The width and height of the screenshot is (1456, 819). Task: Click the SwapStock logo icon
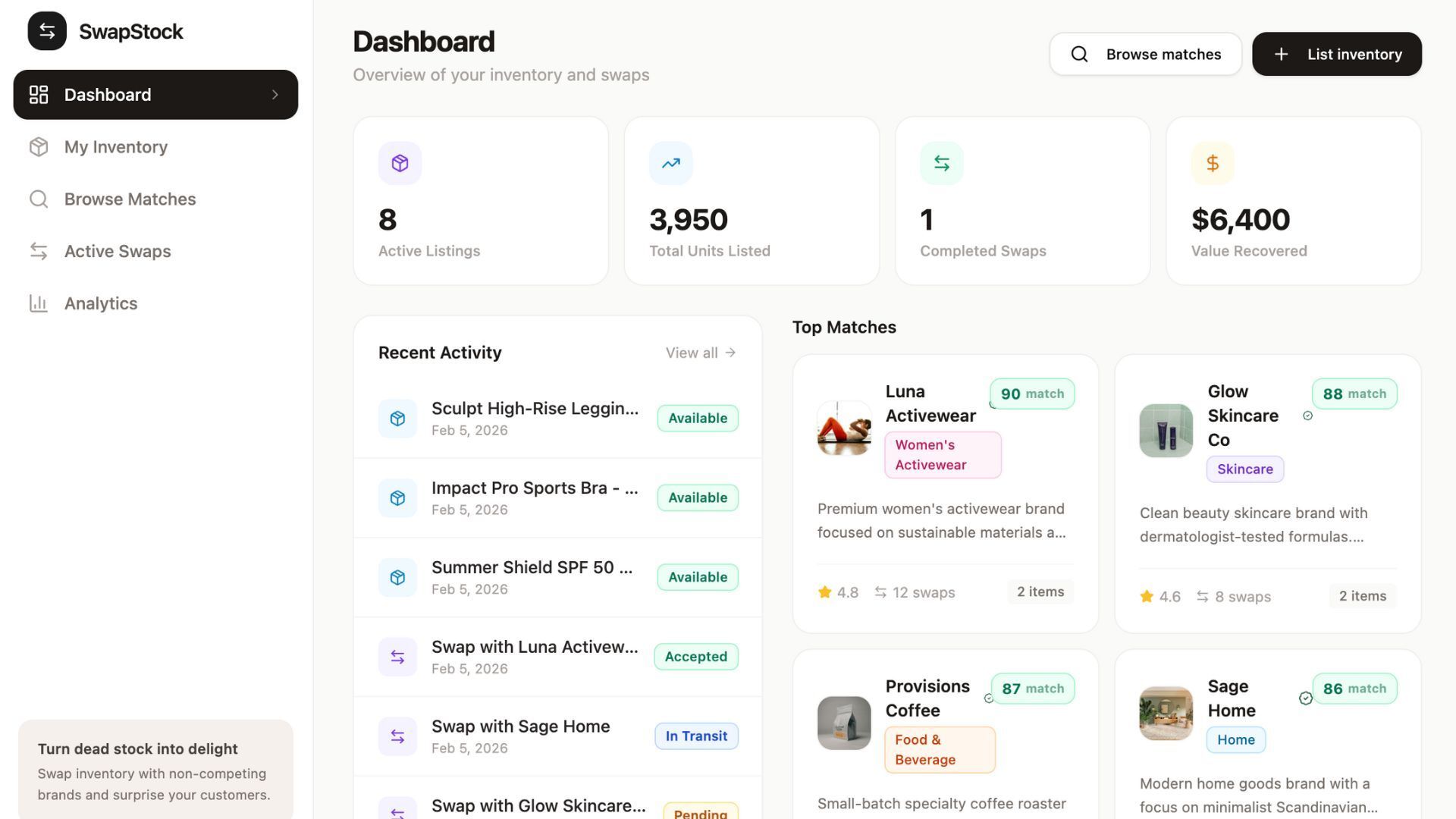pos(47,31)
